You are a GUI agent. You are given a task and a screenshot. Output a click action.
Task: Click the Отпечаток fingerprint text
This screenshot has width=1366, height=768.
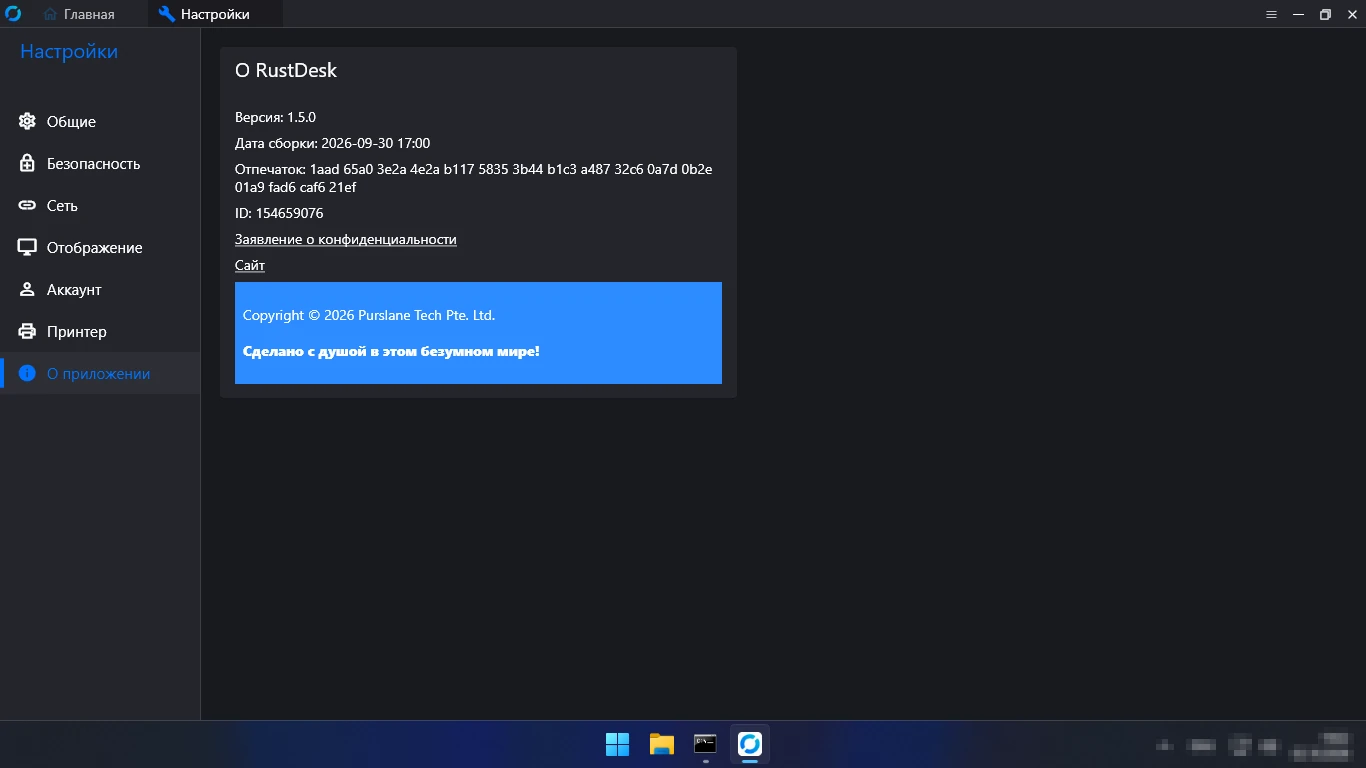[473, 178]
